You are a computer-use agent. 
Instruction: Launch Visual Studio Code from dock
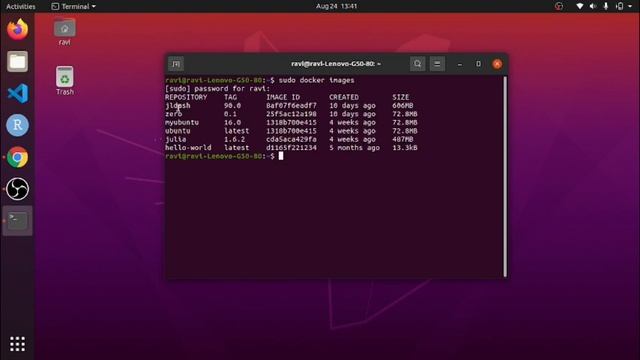18,93
